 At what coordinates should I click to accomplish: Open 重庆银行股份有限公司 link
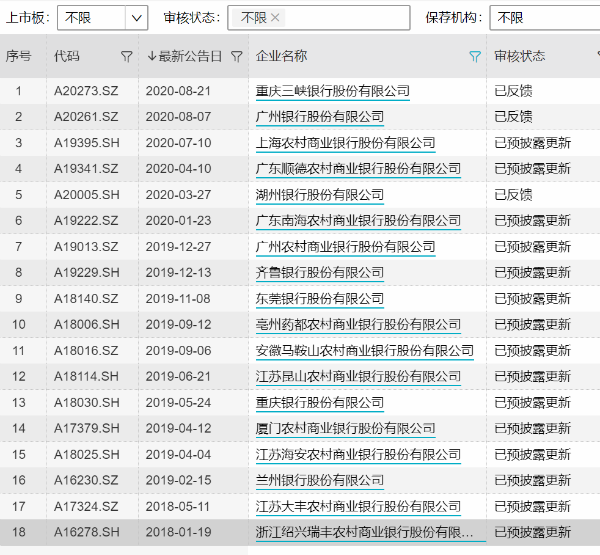pos(320,403)
